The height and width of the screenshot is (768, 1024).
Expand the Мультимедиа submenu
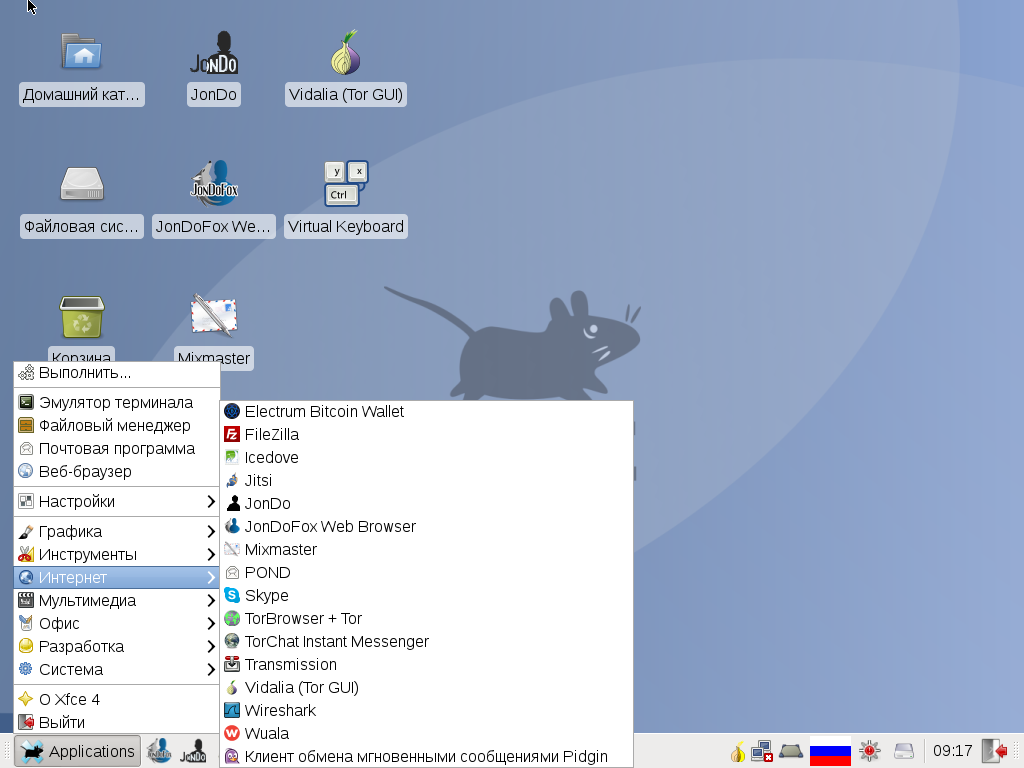click(117, 600)
